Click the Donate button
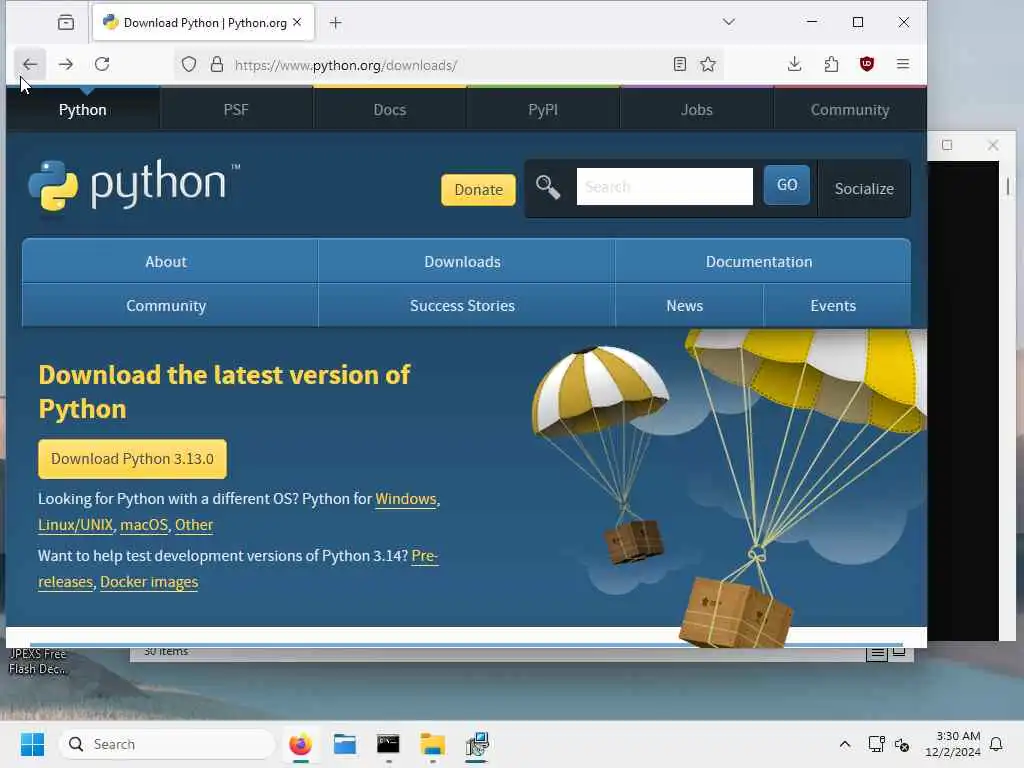Image resolution: width=1024 pixels, height=768 pixels. (x=479, y=189)
